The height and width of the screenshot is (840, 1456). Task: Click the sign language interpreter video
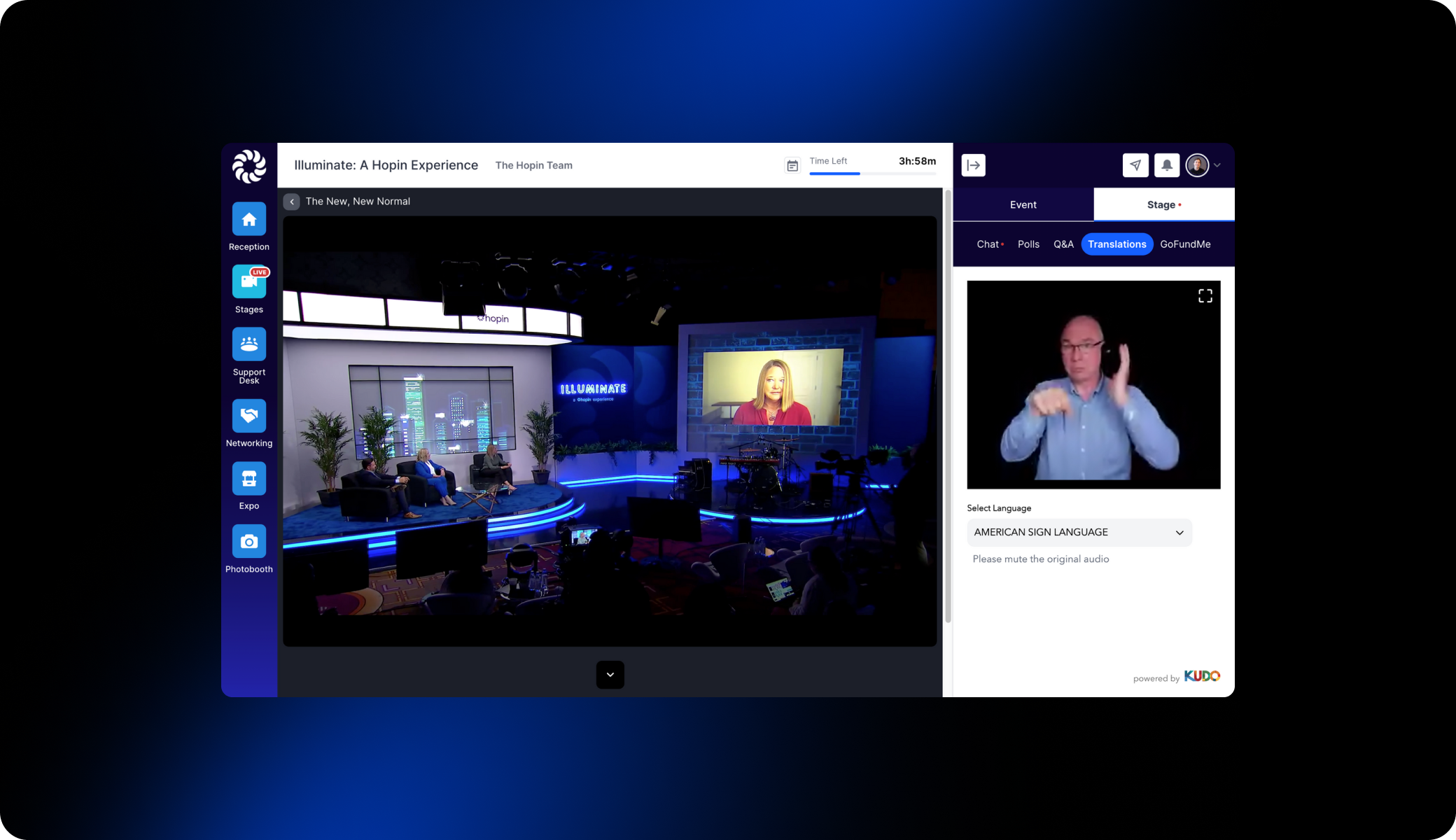[1093, 385]
